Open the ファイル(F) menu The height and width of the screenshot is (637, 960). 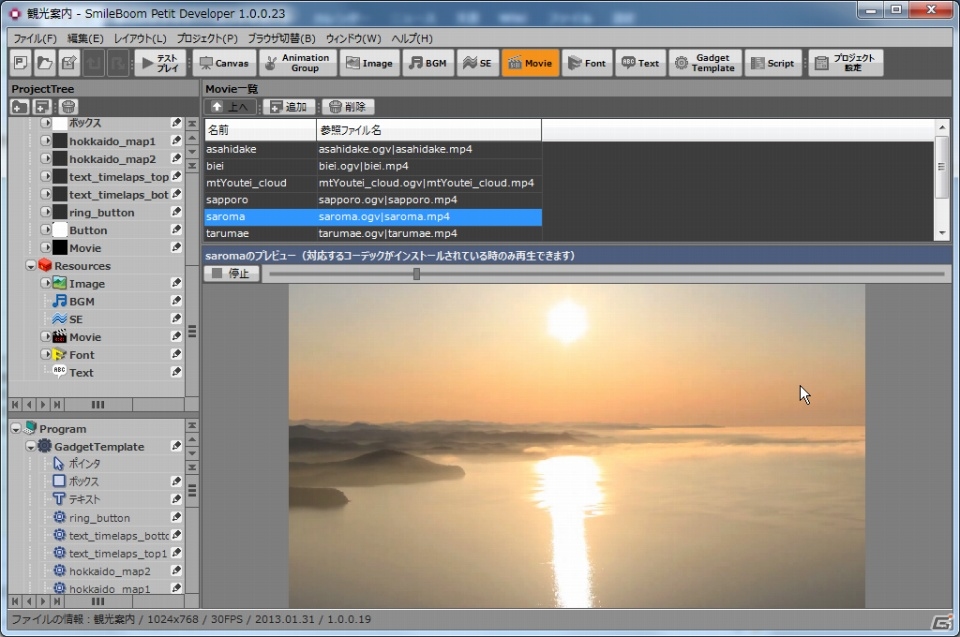click(35, 38)
